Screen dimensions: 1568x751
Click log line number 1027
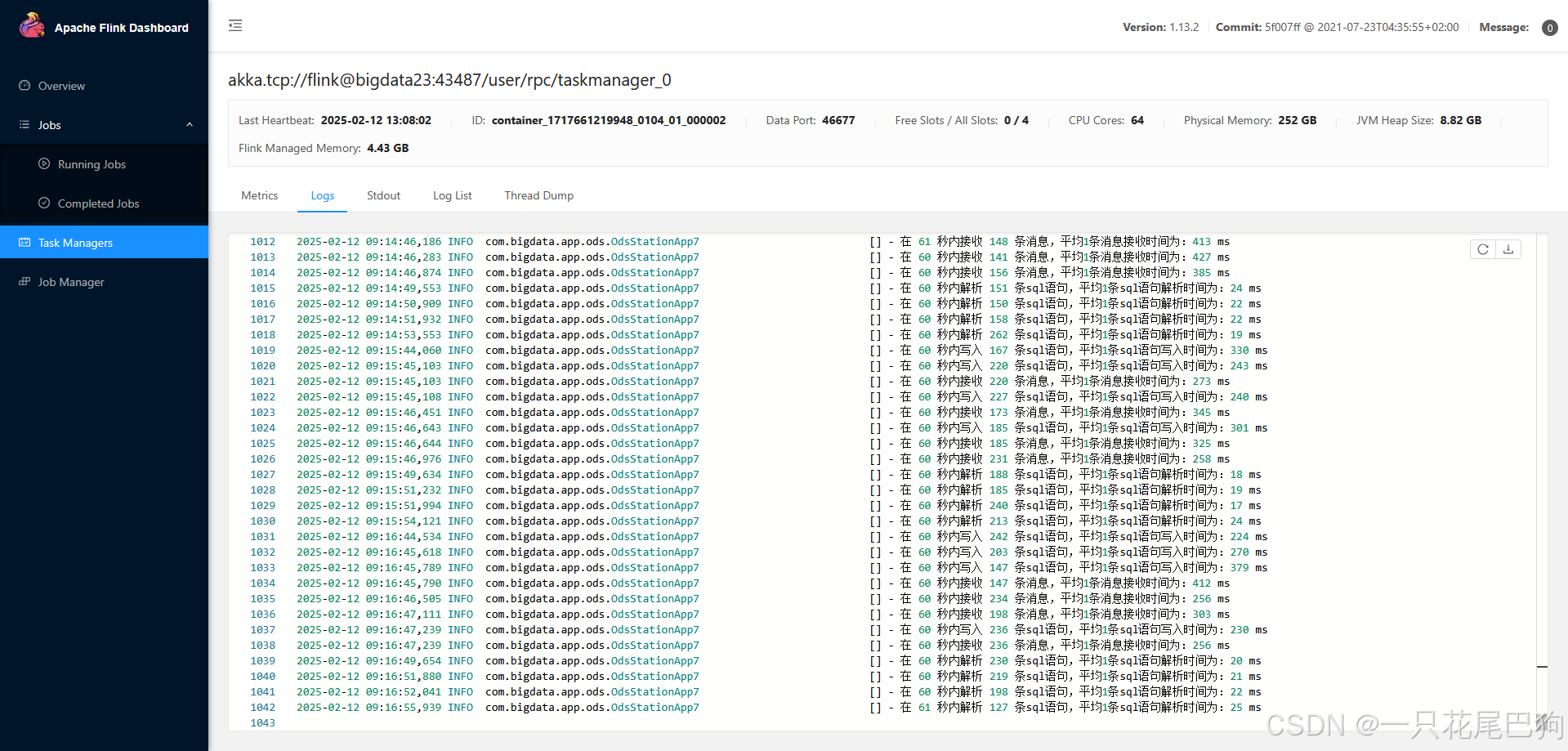point(262,475)
